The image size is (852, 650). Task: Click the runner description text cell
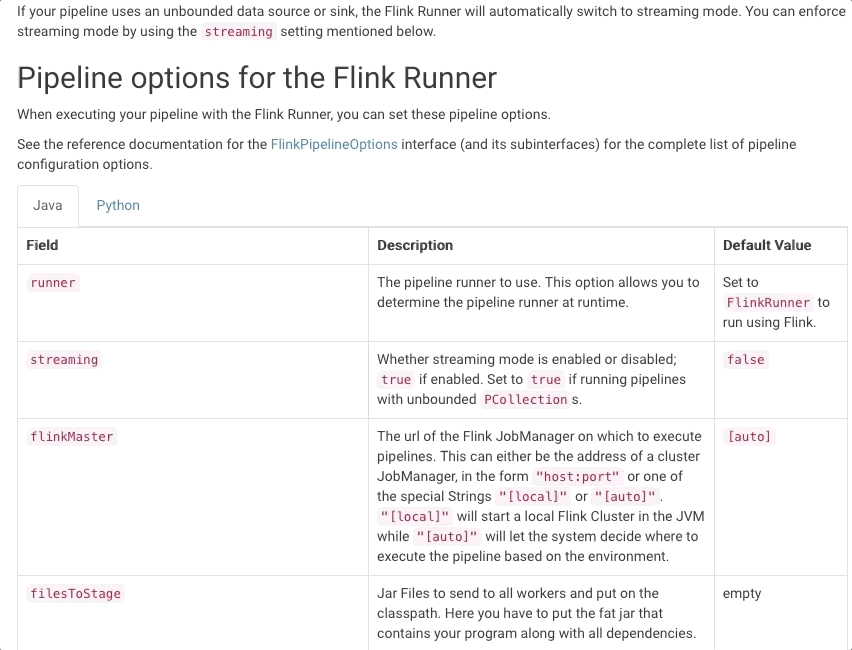538,292
